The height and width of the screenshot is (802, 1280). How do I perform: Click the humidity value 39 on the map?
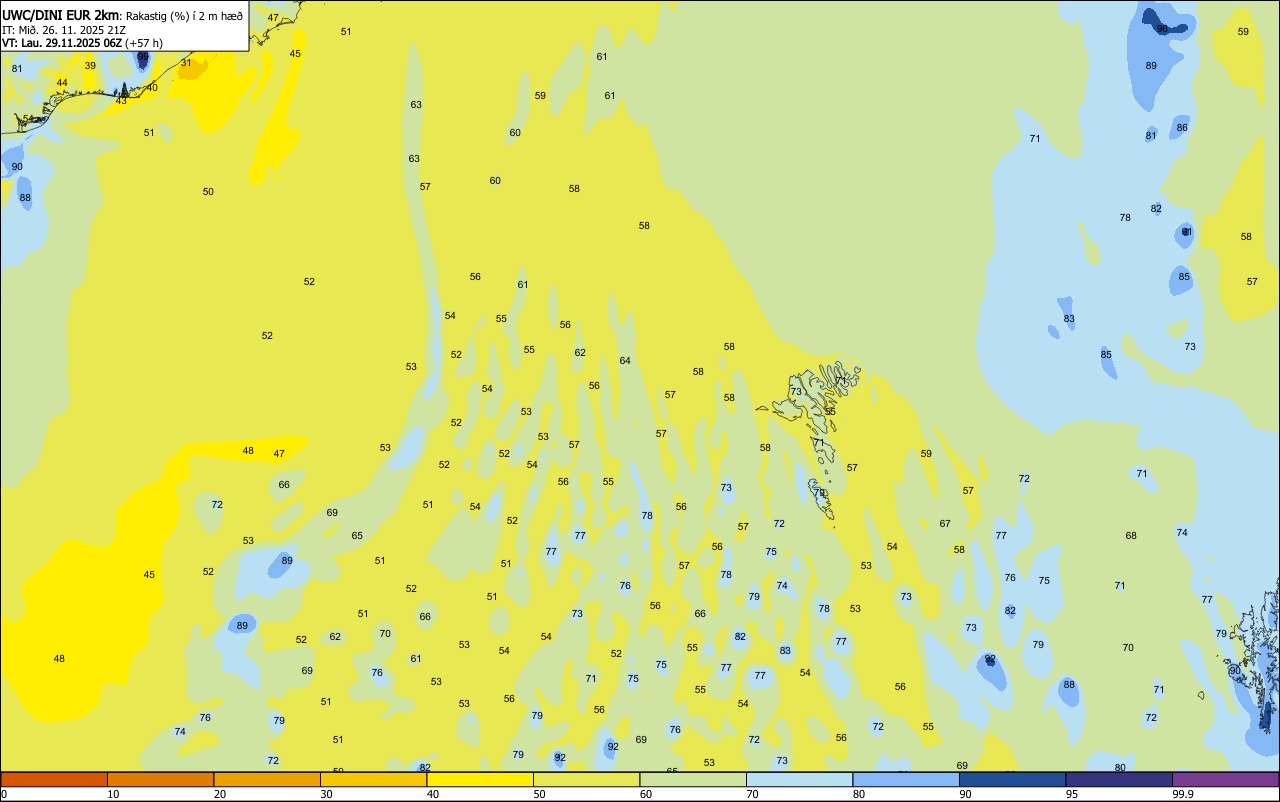(x=90, y=66)
